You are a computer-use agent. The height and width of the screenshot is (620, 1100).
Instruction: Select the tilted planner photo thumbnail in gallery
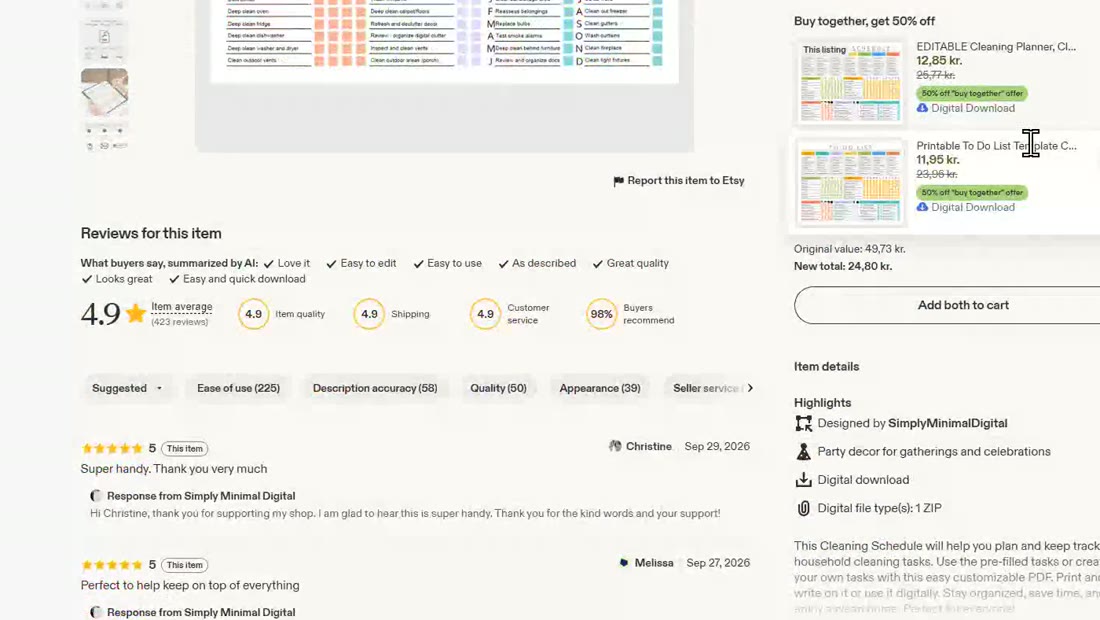[105, 92]
